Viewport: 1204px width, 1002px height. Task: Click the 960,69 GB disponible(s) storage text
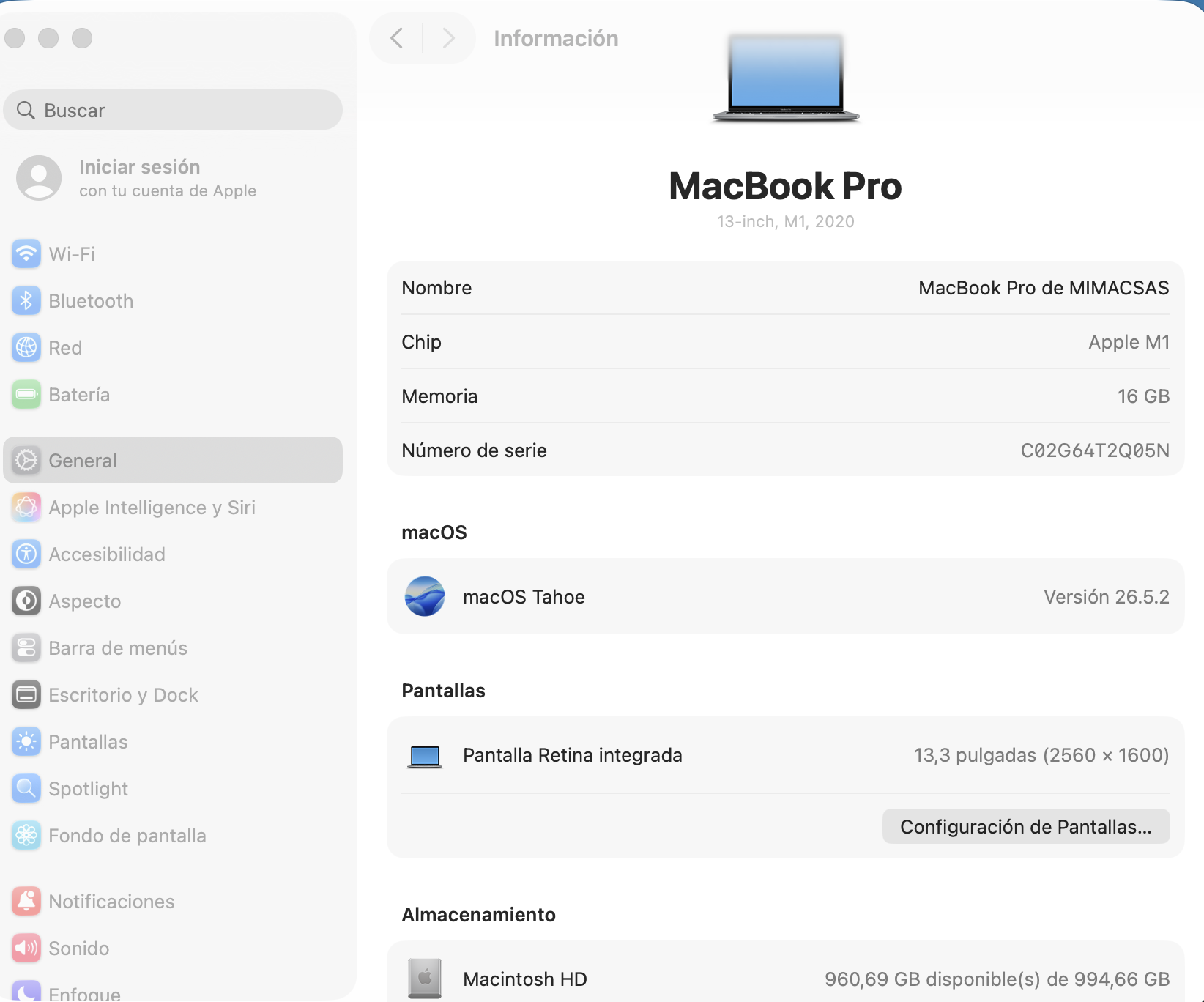[x=997, y=979]
